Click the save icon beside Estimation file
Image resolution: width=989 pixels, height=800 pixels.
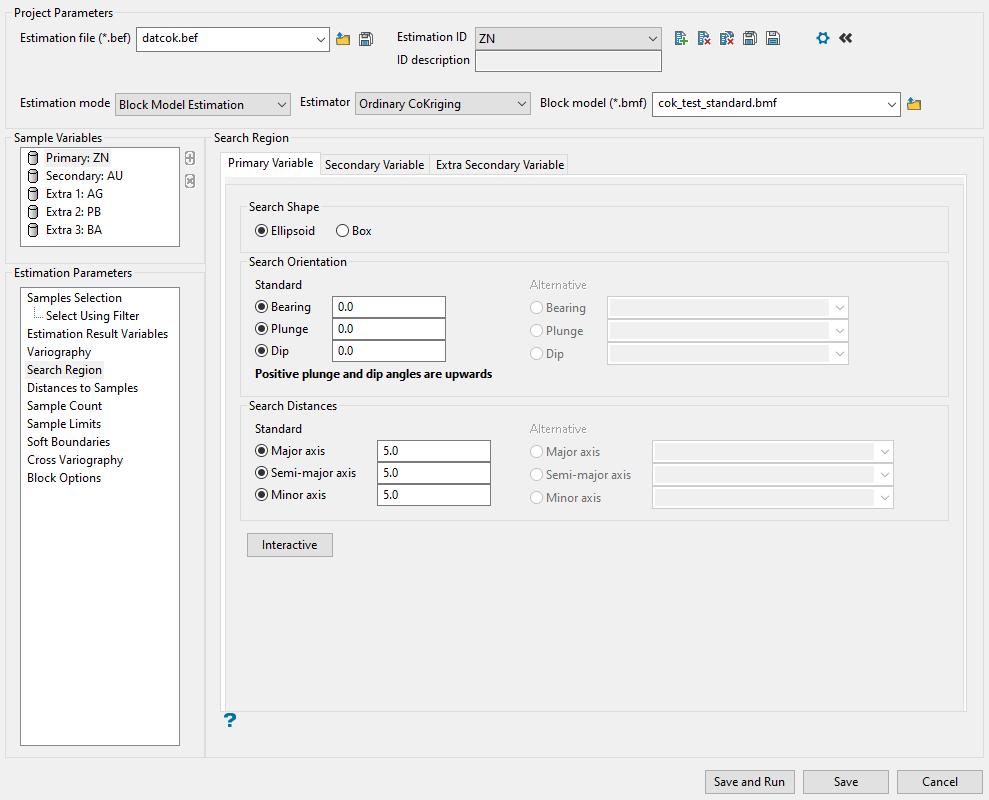(x=366, y=39)
